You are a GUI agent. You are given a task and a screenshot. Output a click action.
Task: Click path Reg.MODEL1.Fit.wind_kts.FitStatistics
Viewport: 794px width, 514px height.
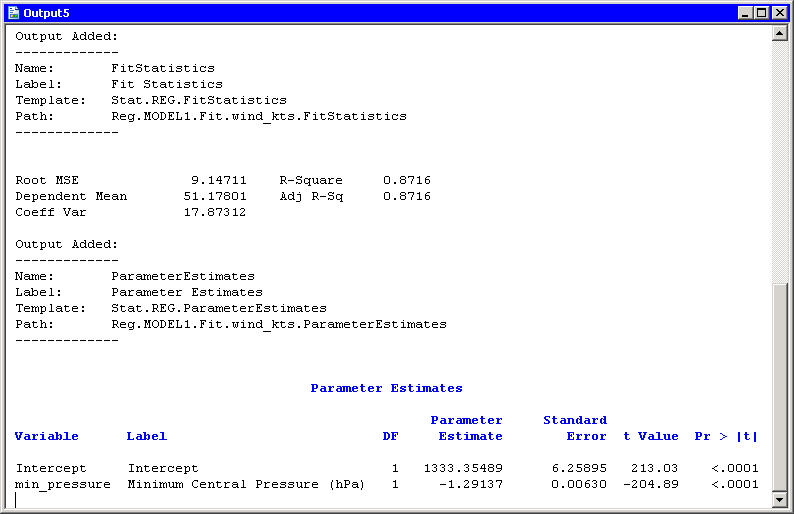click(259, 116)
